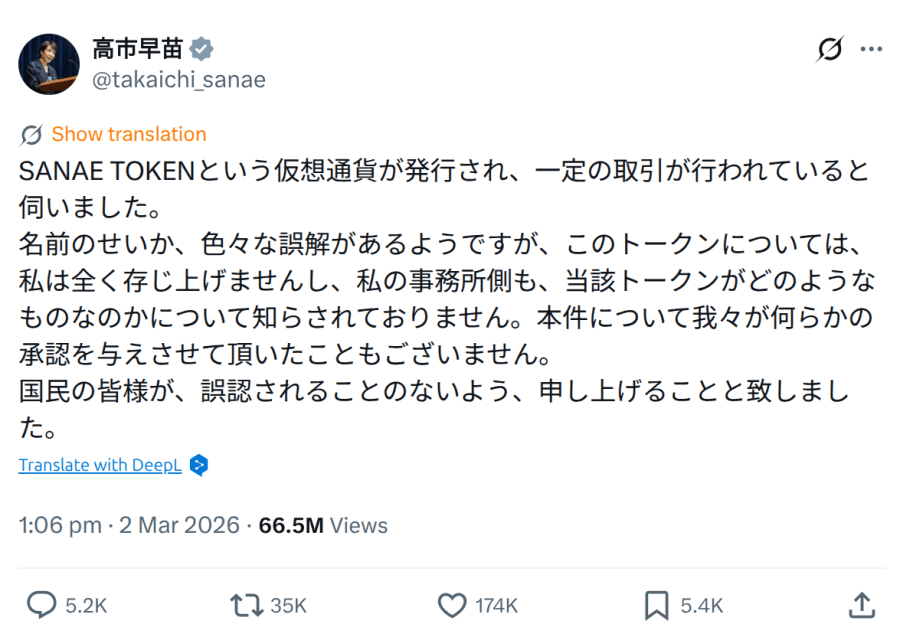Click the icon beside Show translation

[31, 135]
